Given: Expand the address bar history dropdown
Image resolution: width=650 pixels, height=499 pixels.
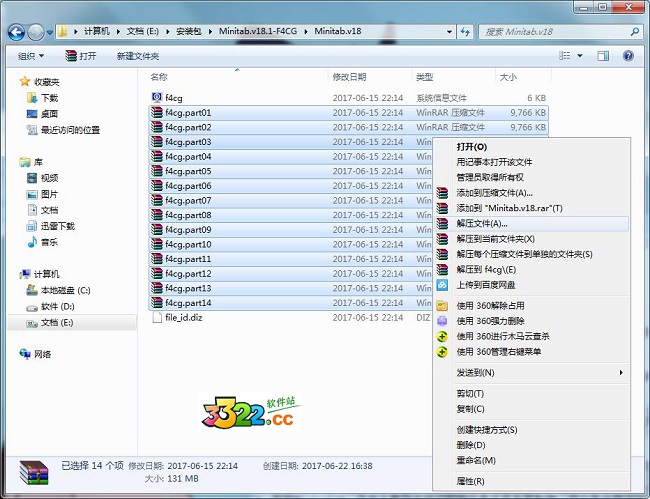Looking at the screenshot, I should (449, 31).
